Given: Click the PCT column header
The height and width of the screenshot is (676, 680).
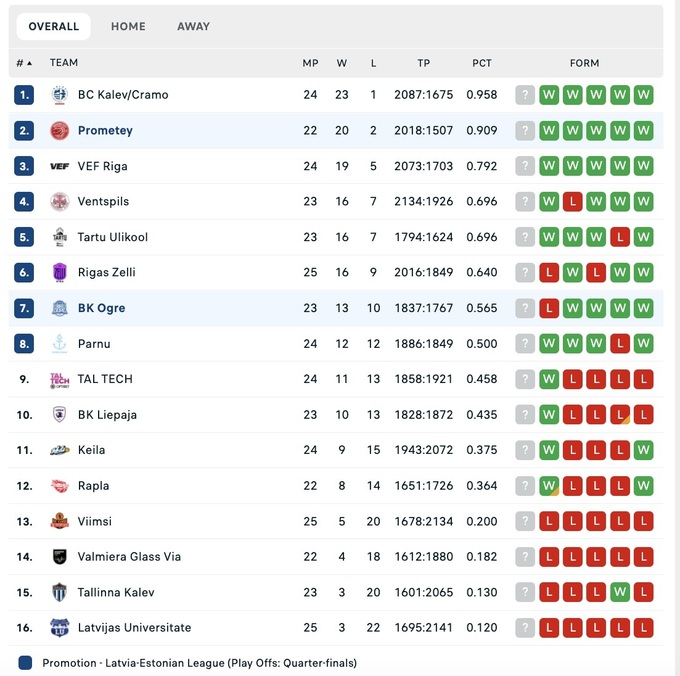Looking at the screenshot, I should click(482, 63).
